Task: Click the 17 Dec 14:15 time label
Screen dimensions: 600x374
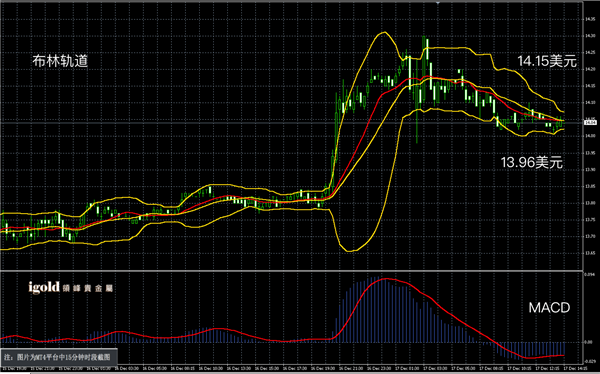Action: [577, 368]
